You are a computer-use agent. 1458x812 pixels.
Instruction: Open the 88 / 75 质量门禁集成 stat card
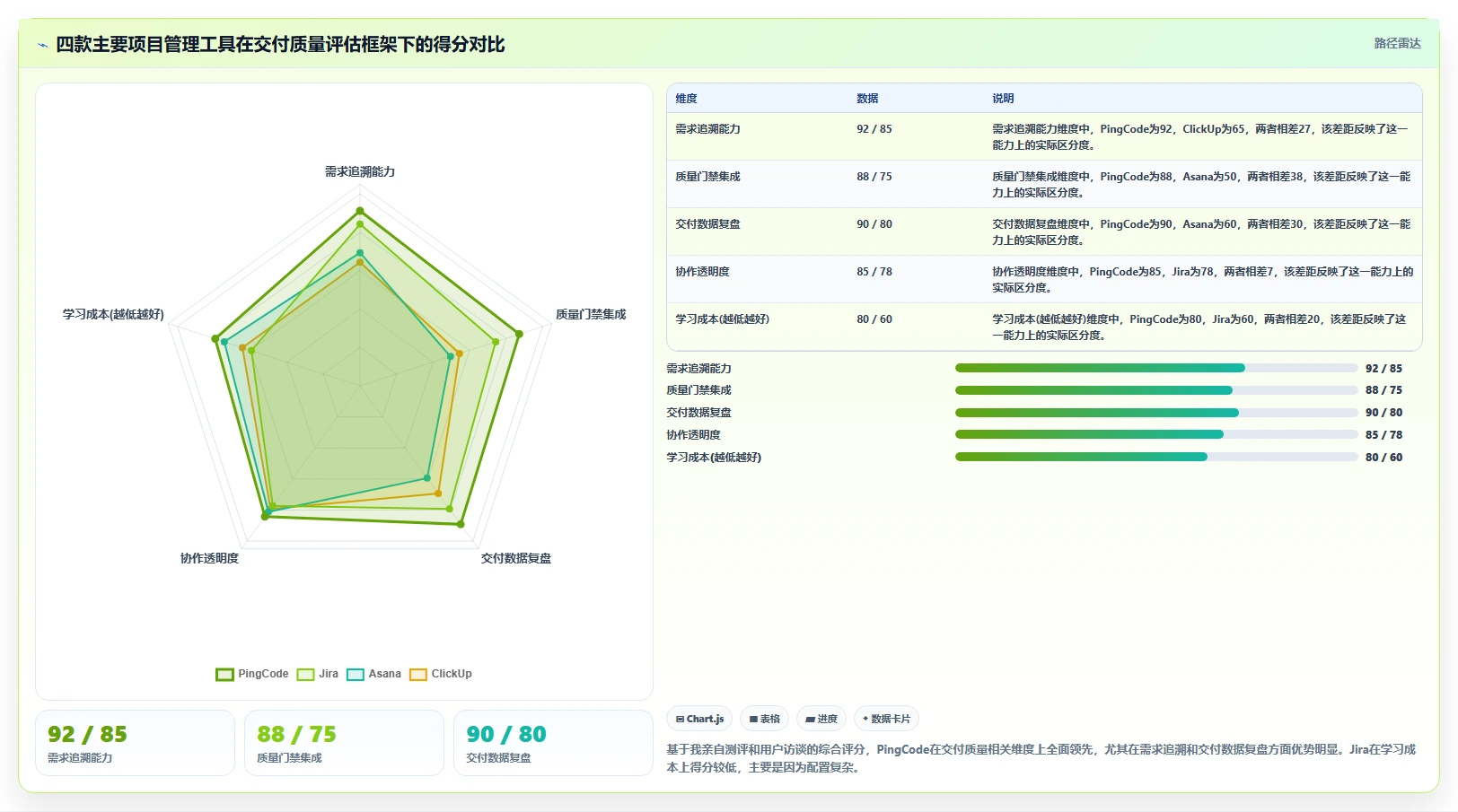coord(344,743)
